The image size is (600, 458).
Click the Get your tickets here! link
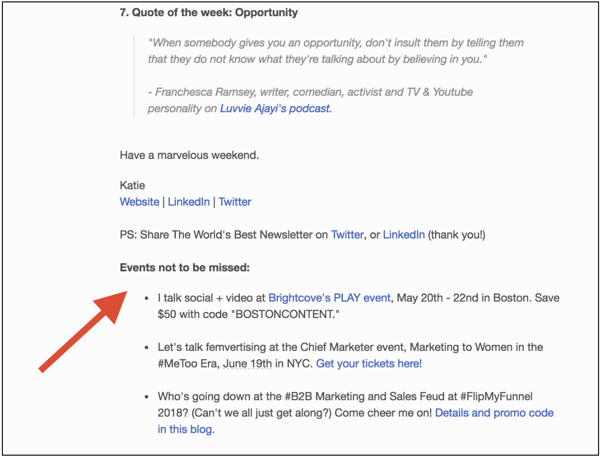[x=369, y=363]
